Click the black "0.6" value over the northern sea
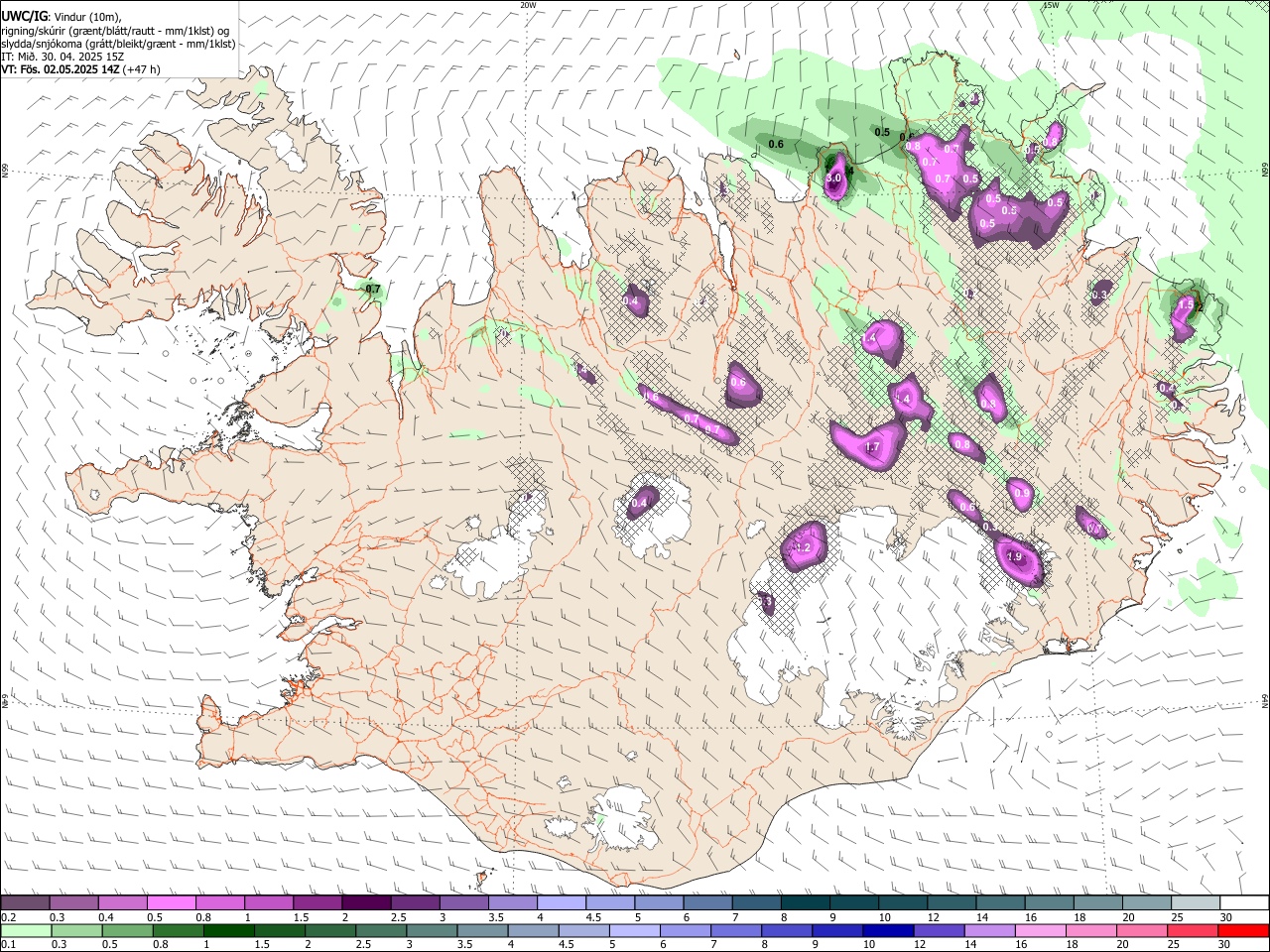The image size is (1270, 952). click(x=776, y=144)
